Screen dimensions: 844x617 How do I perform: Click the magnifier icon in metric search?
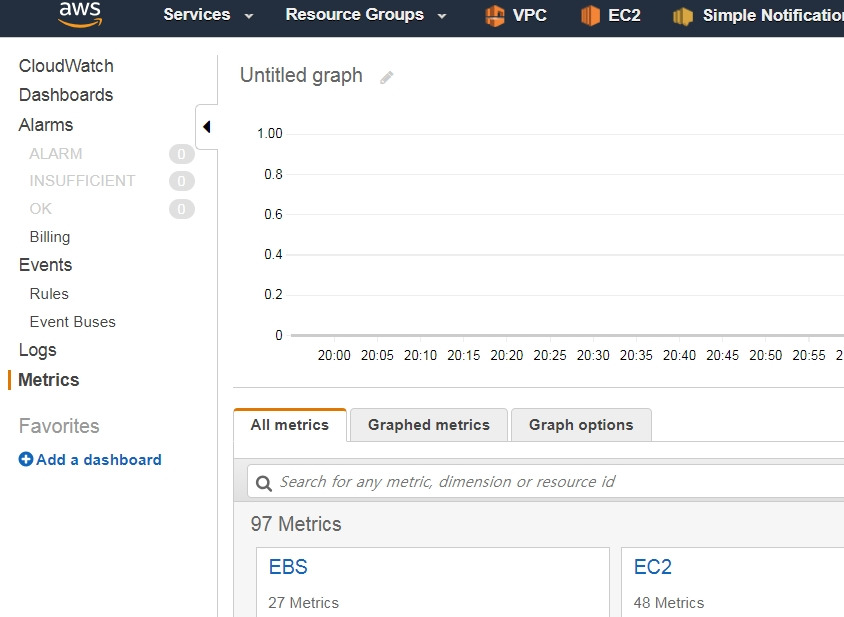click(x=264, y=483)
